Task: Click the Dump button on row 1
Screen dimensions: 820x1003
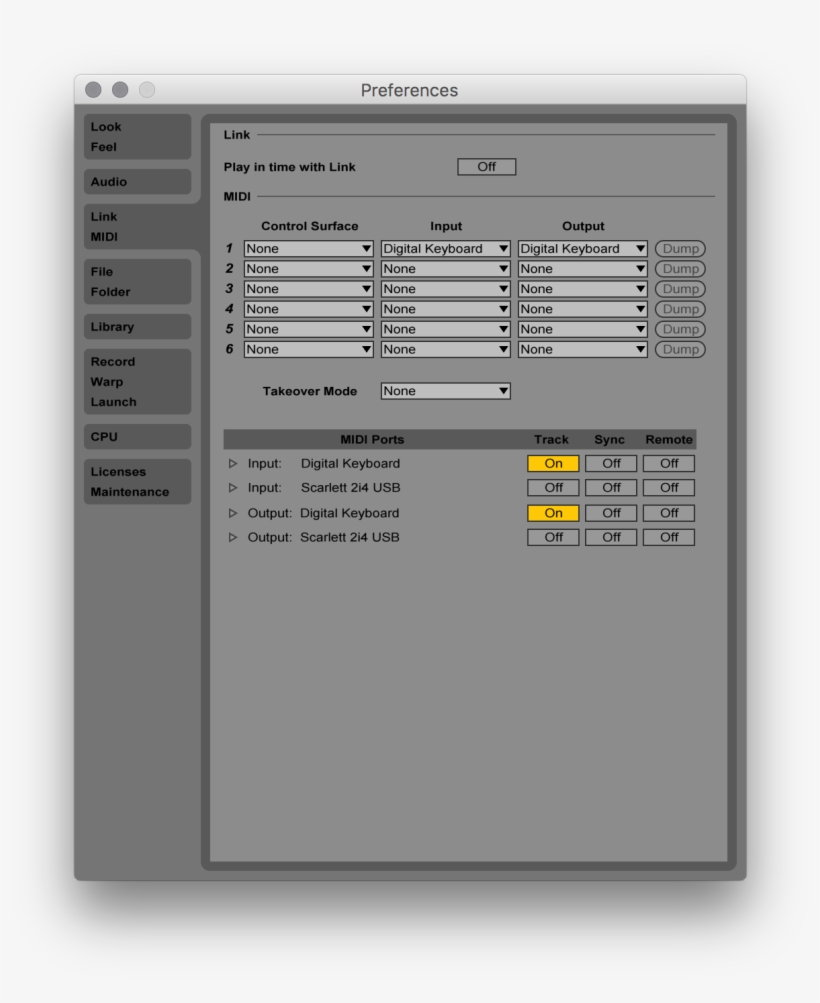Action: [x=680, y=248]
